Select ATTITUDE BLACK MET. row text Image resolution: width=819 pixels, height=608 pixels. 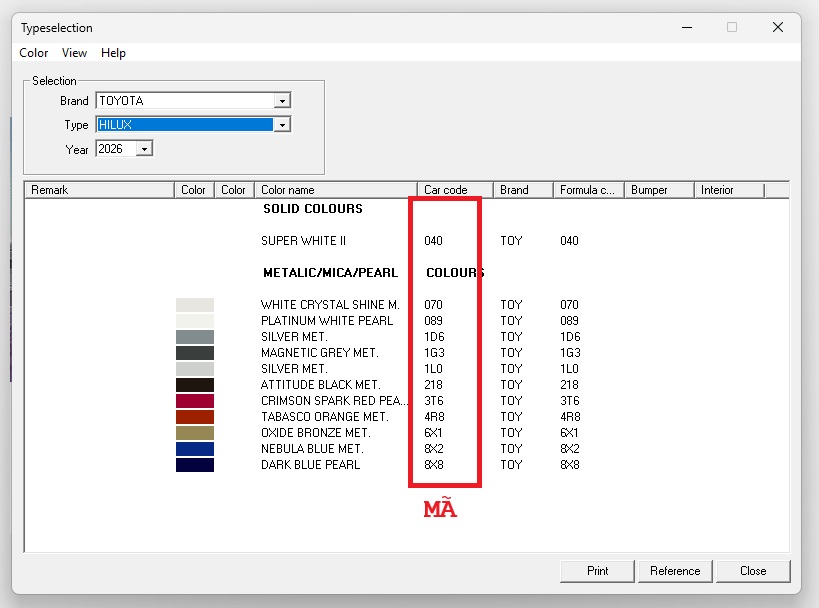click(x=321, y=385)
